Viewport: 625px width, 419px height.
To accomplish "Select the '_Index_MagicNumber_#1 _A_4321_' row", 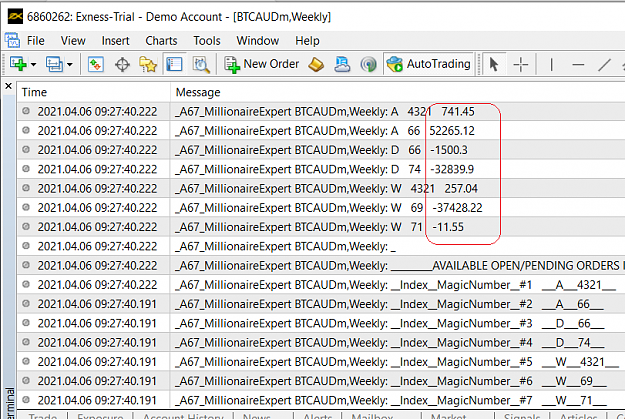I will click(321, 285).
